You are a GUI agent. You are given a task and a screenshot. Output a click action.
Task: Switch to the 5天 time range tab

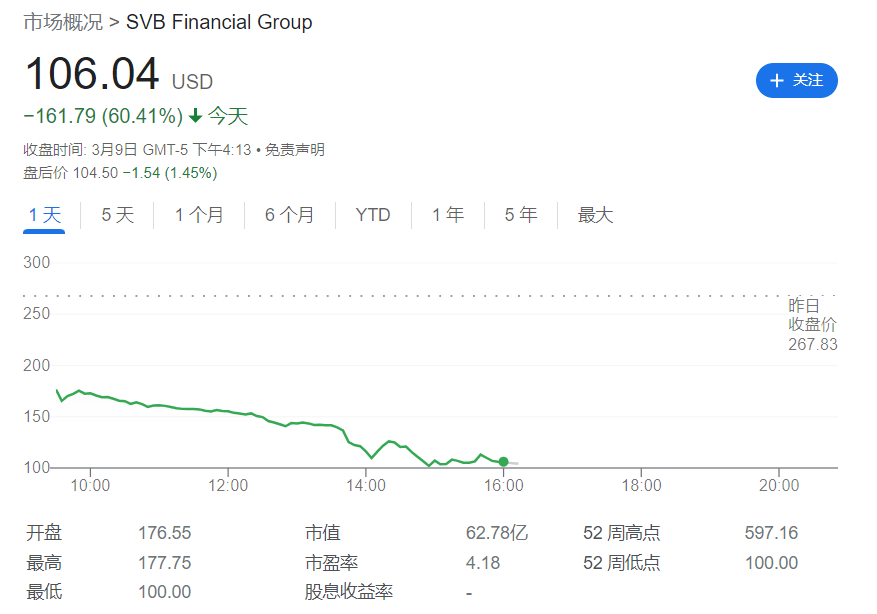point(116,214)
